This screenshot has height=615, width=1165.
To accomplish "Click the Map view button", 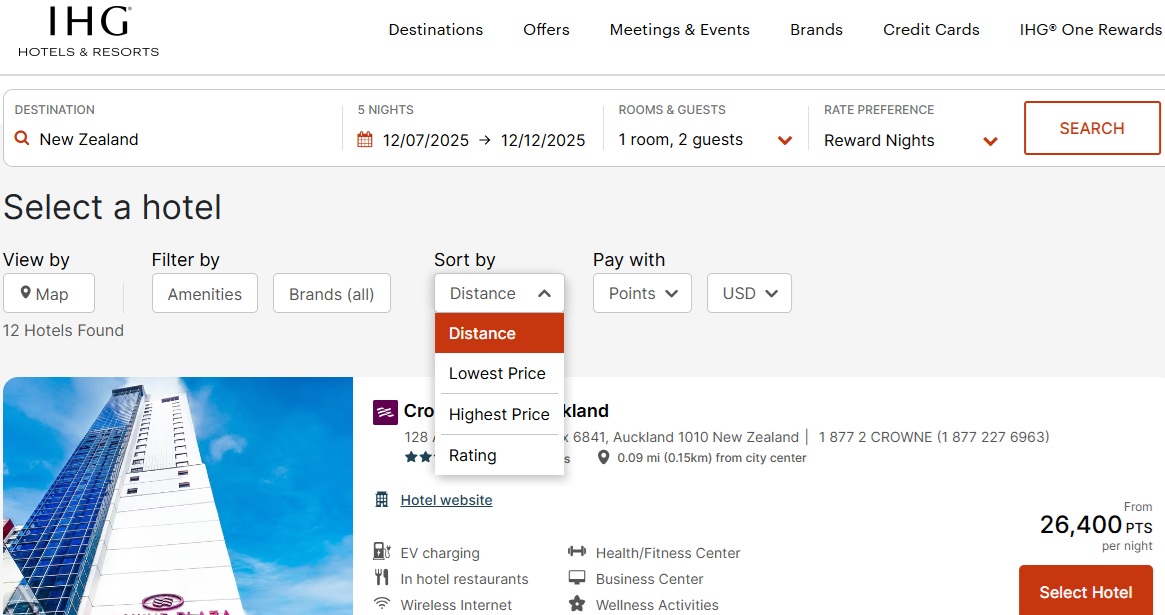I will tap(49, 293).
